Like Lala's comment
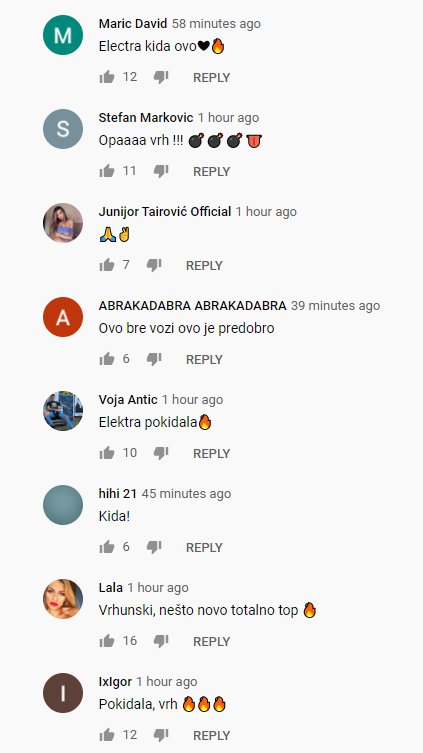 (107, 641)
